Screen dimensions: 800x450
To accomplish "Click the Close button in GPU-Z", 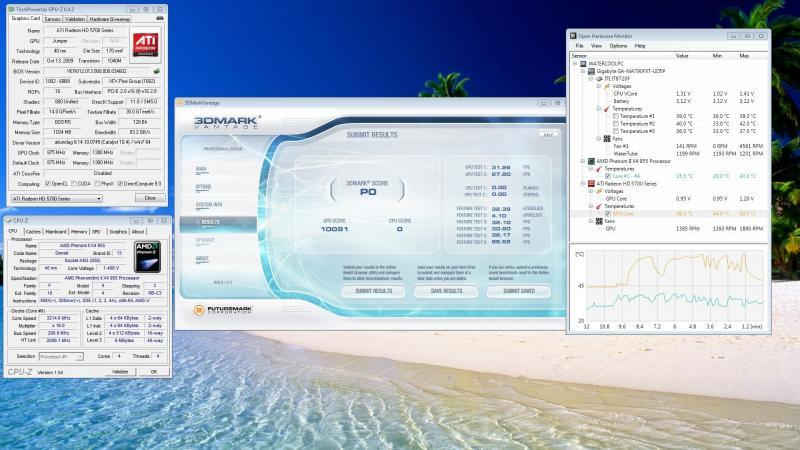I will click(x=150, y=198).
